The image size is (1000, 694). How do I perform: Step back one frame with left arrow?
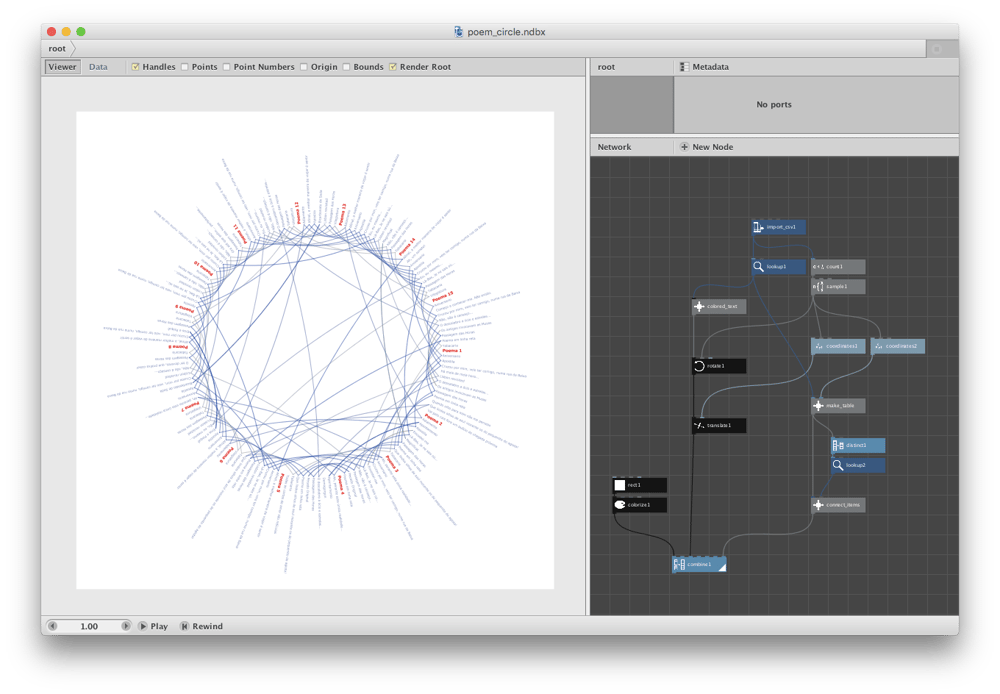[52, 626]
